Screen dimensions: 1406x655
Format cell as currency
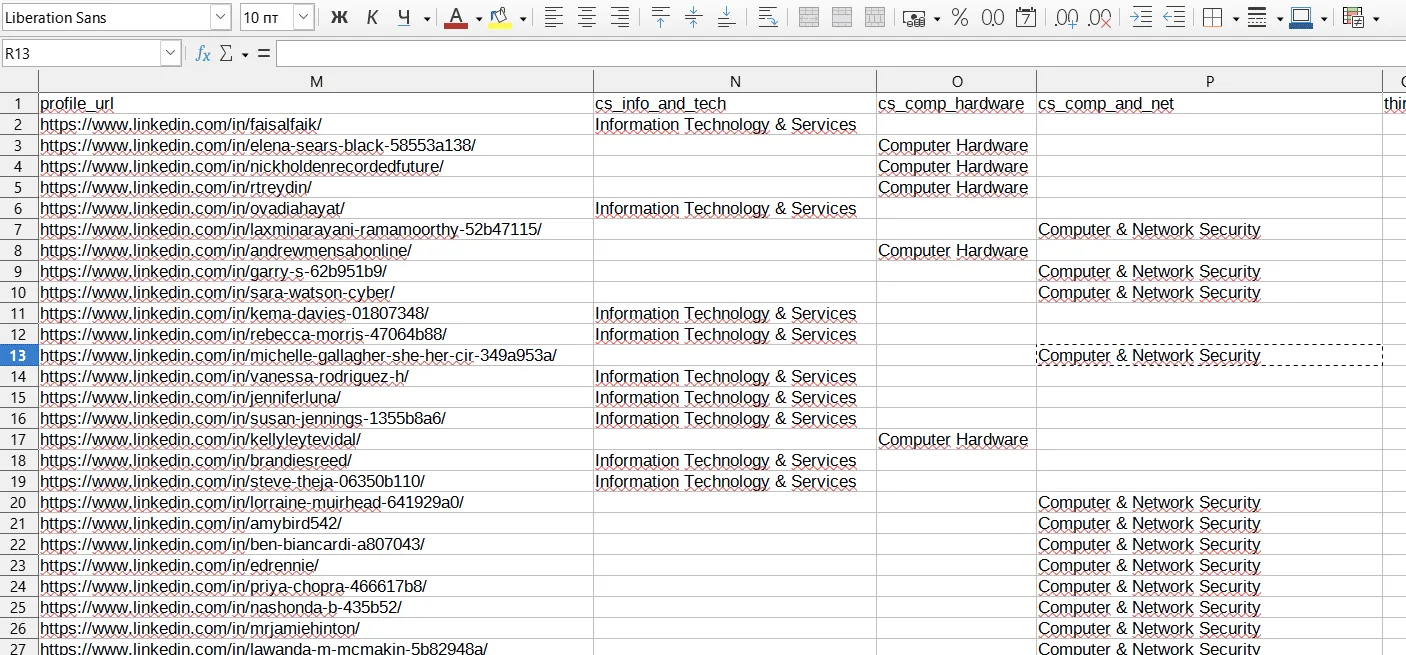(x=914, y=17)
